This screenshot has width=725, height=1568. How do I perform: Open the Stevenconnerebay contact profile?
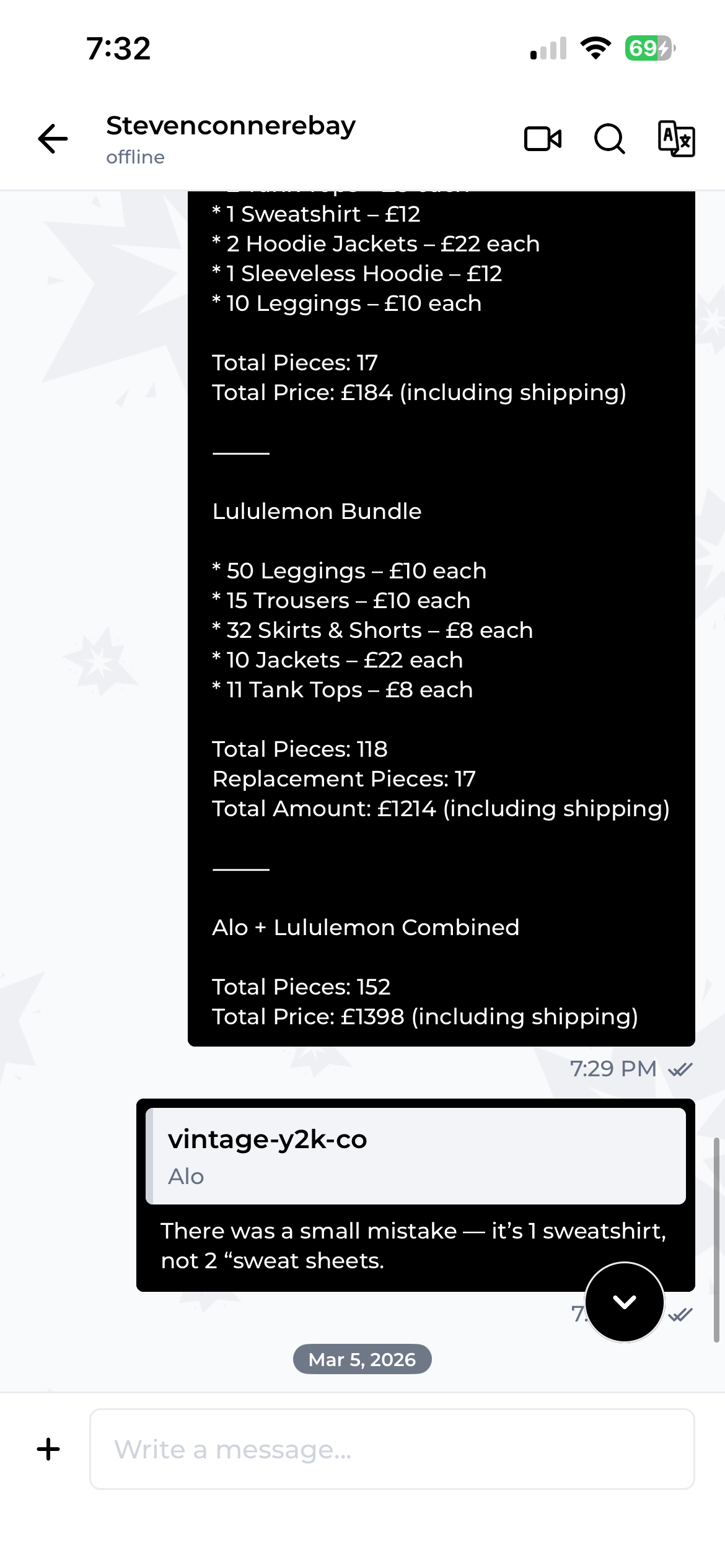231,126
